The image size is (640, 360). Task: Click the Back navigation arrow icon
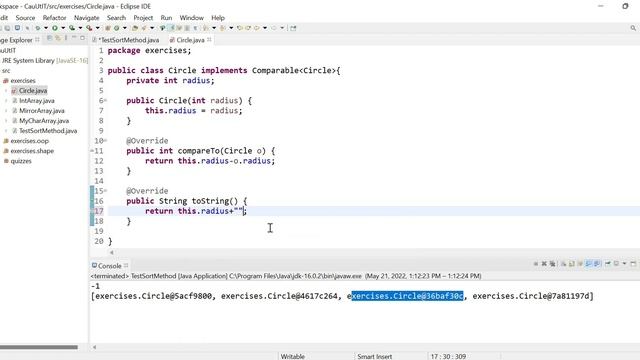pyautogui.click(x=257, y=28)
